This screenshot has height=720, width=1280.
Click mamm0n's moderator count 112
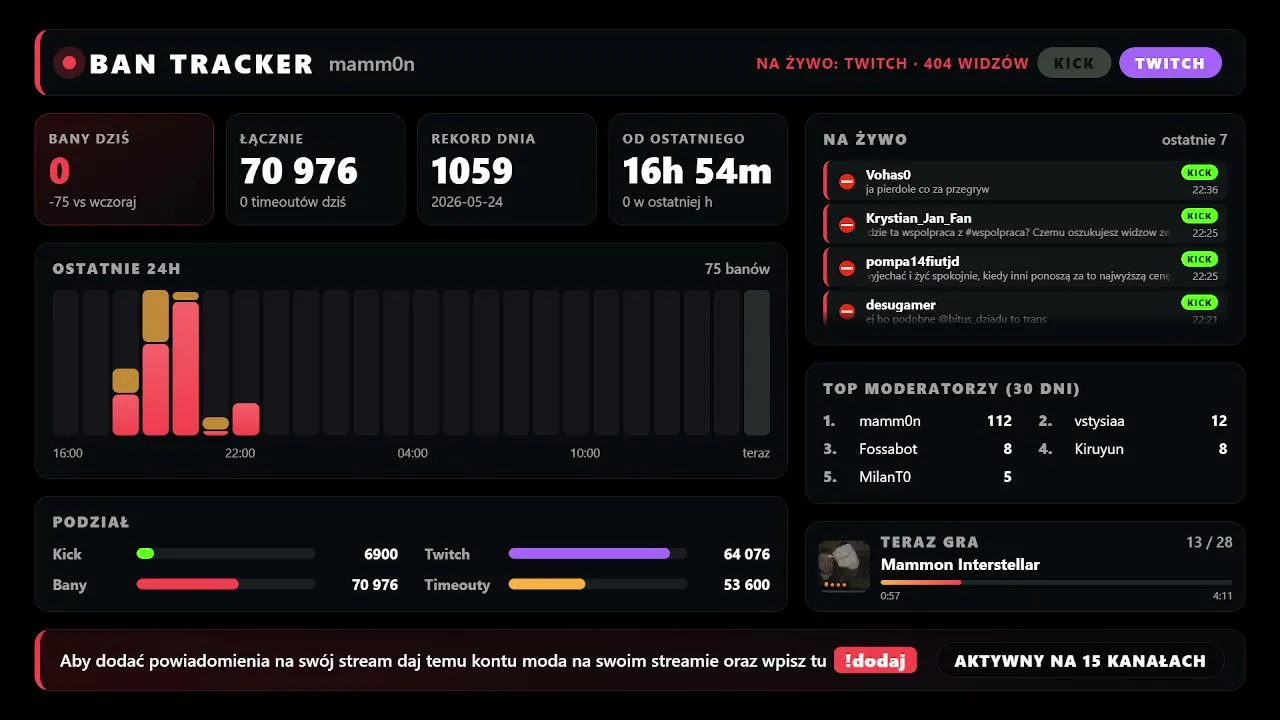tap(999, 421)
